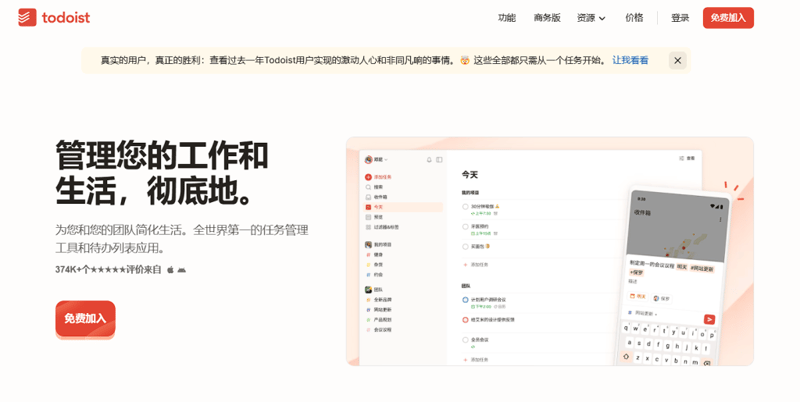This screenshot has width=800, height=402.
Task: Tap the shift key on the phone keyboard
Action: point(626,356)
